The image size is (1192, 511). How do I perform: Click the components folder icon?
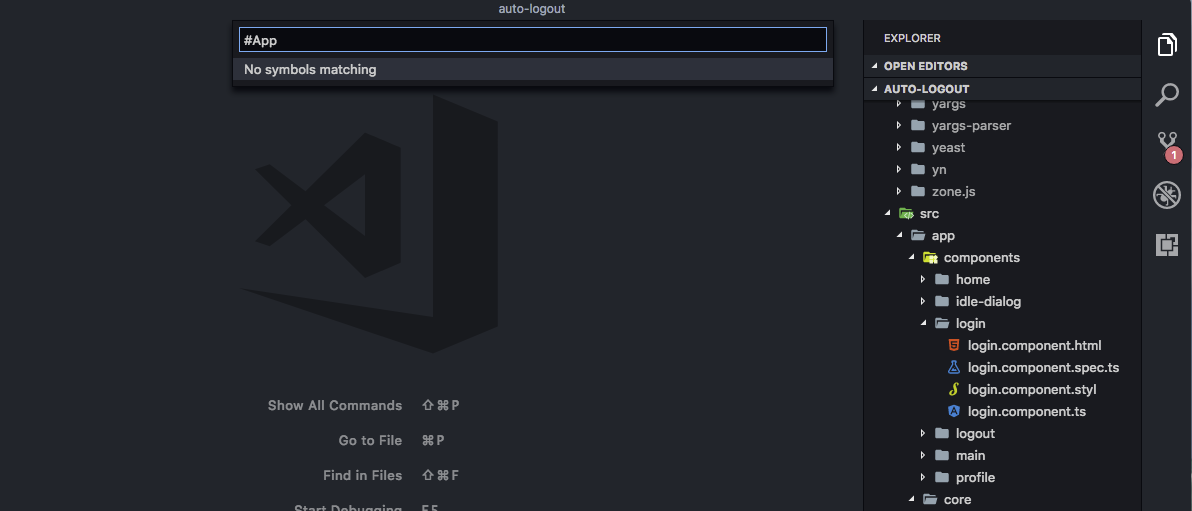[x=930, y=257]
